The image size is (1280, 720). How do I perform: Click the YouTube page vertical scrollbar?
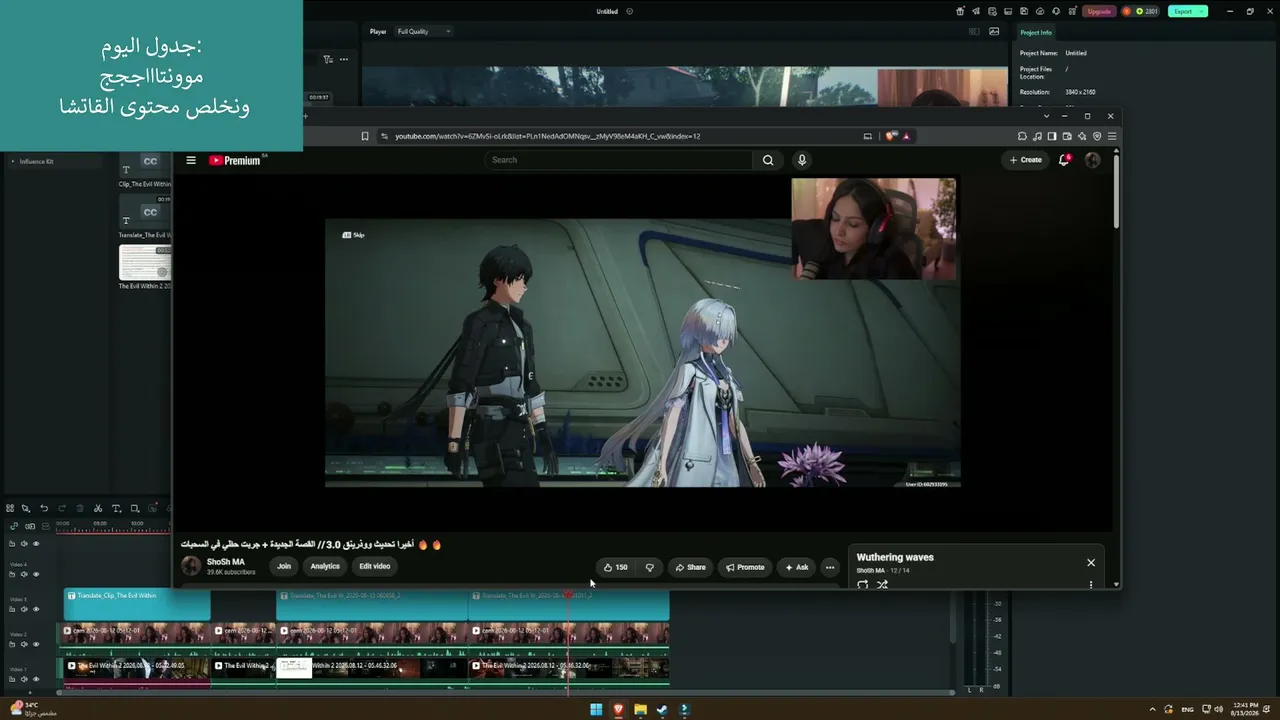[1116, 190]
